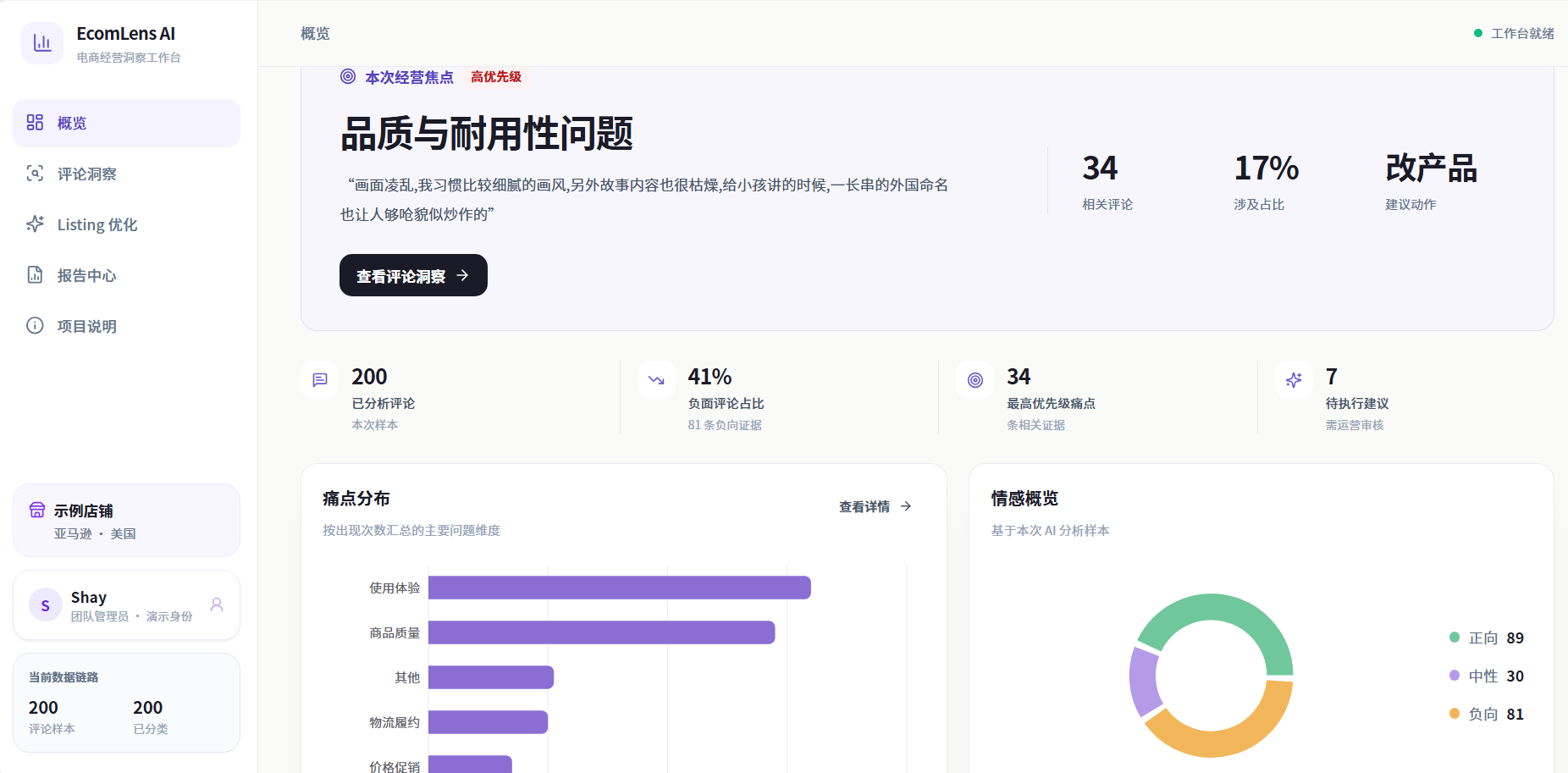This screenshot has height=773, width=1568.
Task: Click the 情感概览 panel title
Action: (x=1024, y=499)
